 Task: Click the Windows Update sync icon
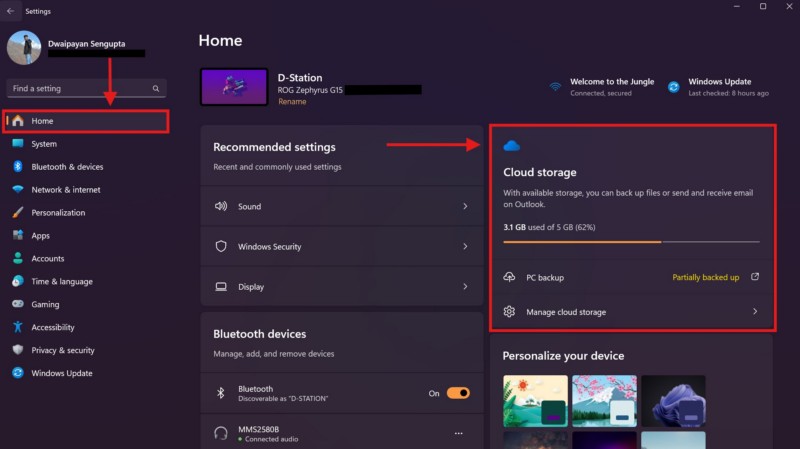tap(673, 87)
